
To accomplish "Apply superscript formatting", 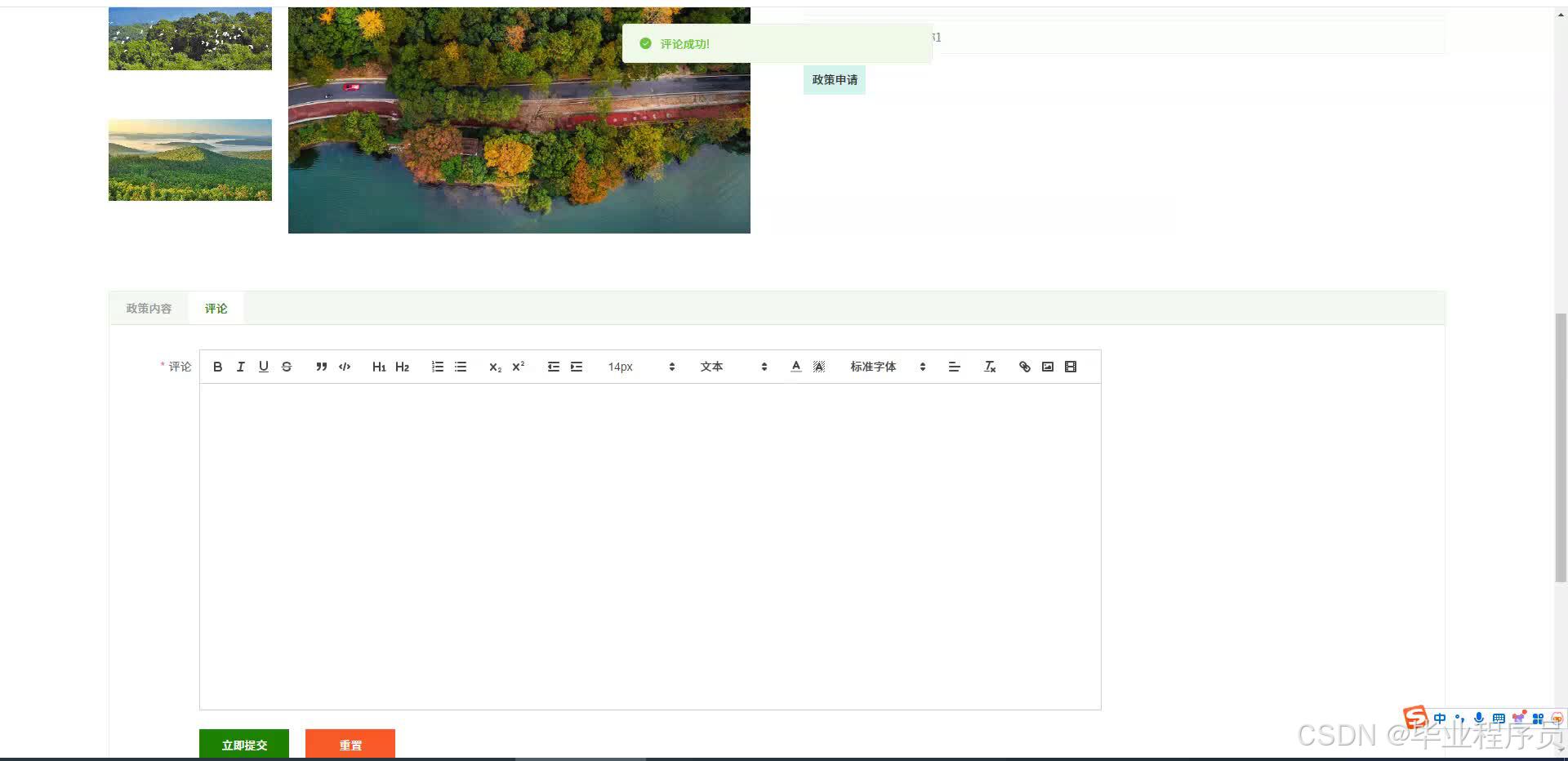I will (x=518, y=367).
